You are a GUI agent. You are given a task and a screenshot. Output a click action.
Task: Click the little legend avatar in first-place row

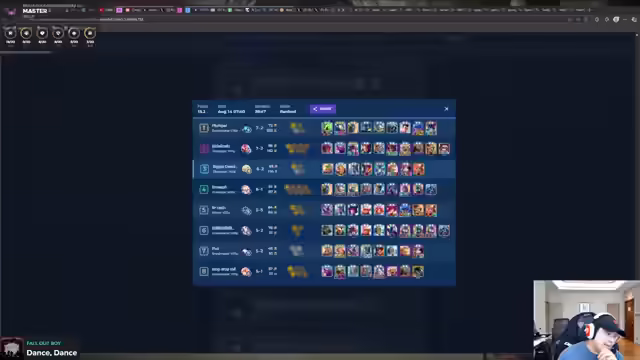tap(247, 129)
